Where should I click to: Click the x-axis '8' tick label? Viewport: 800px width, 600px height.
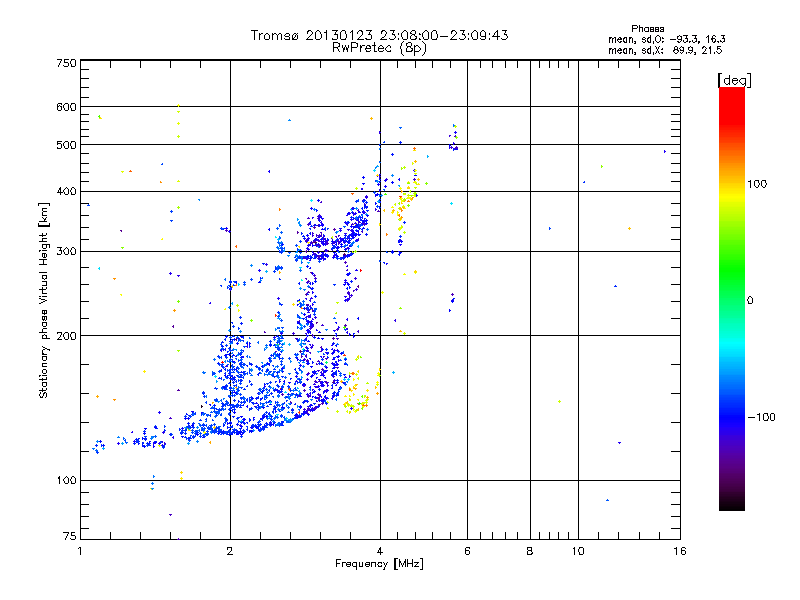point(530,551)
